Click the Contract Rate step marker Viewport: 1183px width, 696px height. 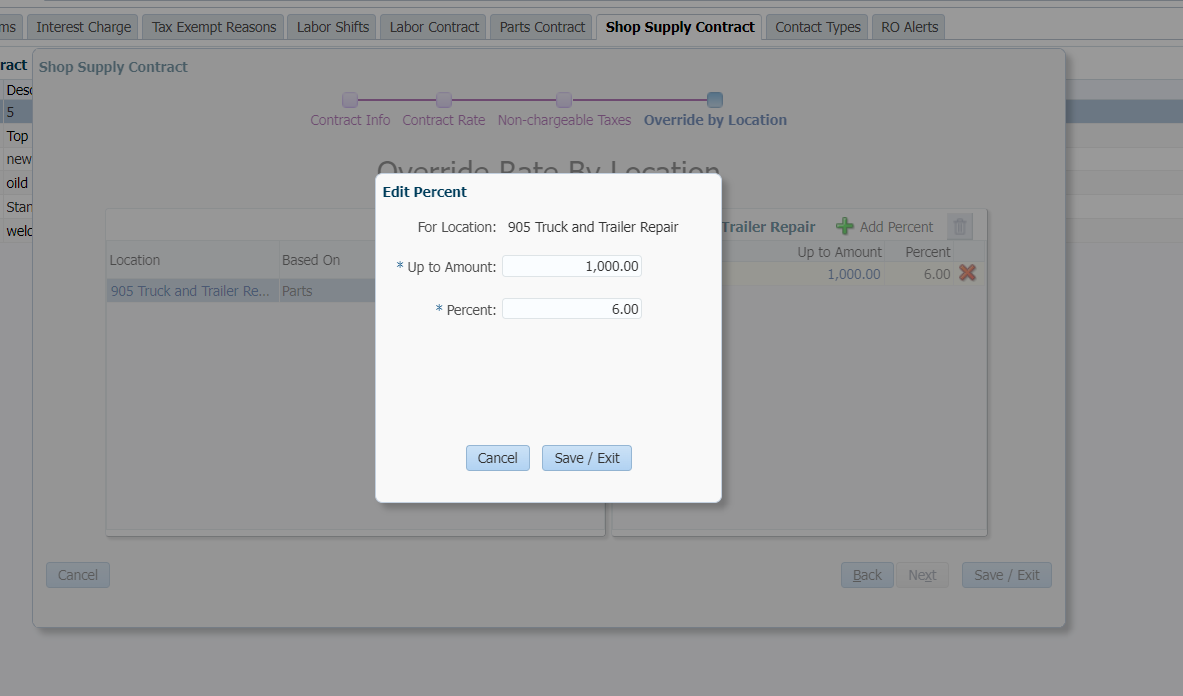click(444, 100)
